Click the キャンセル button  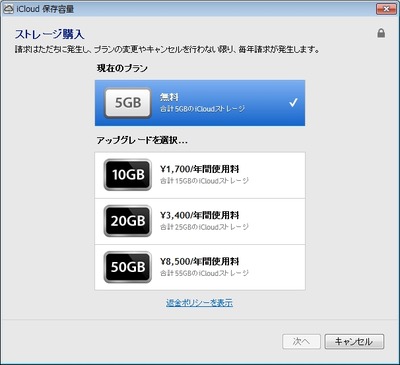tap(354, 342)
